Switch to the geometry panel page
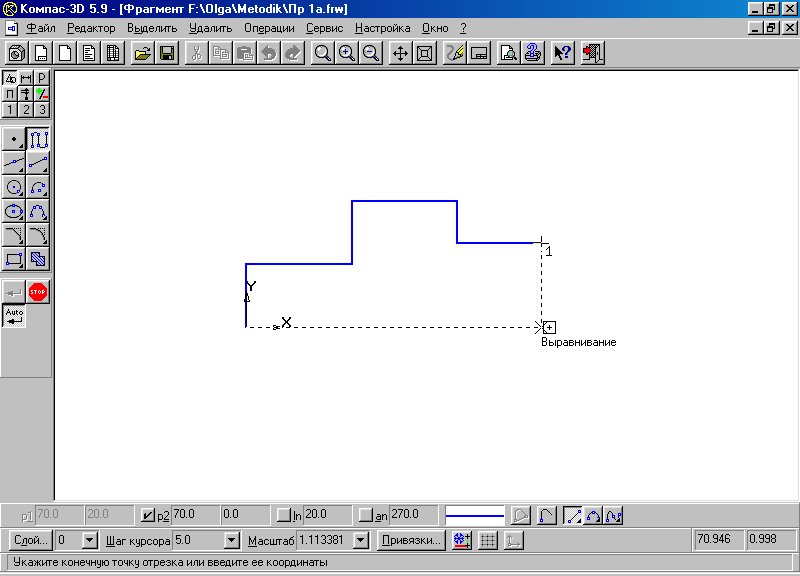Screen dimensions: 800x576 coord(10,78)
